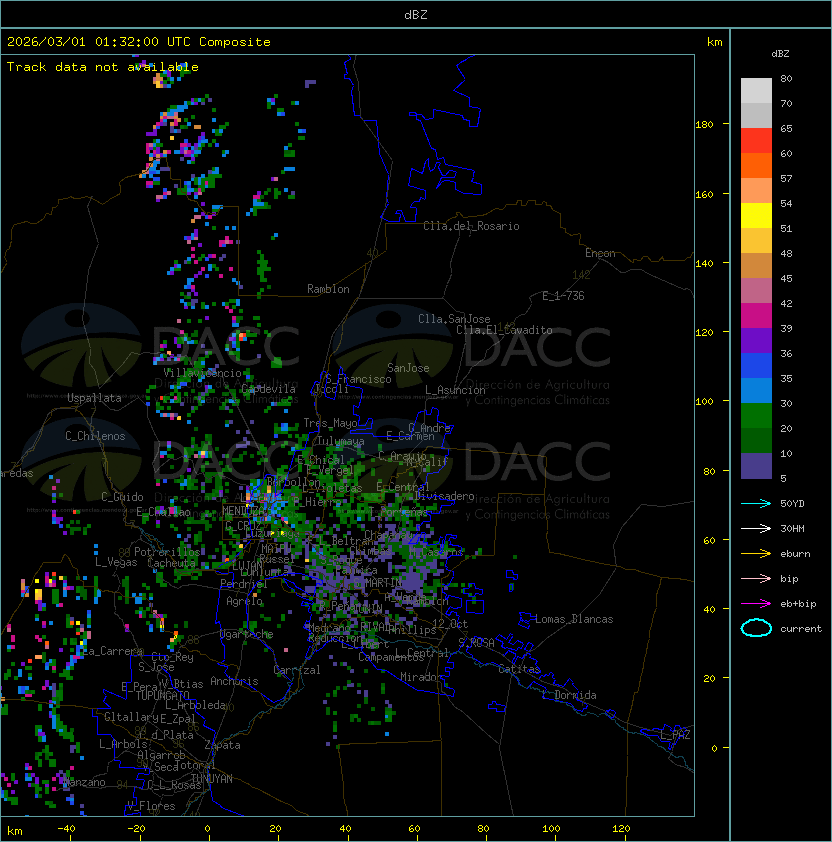Select the light gray 70–80 dBZ swatch
The image size is (832, 842).
756,91
